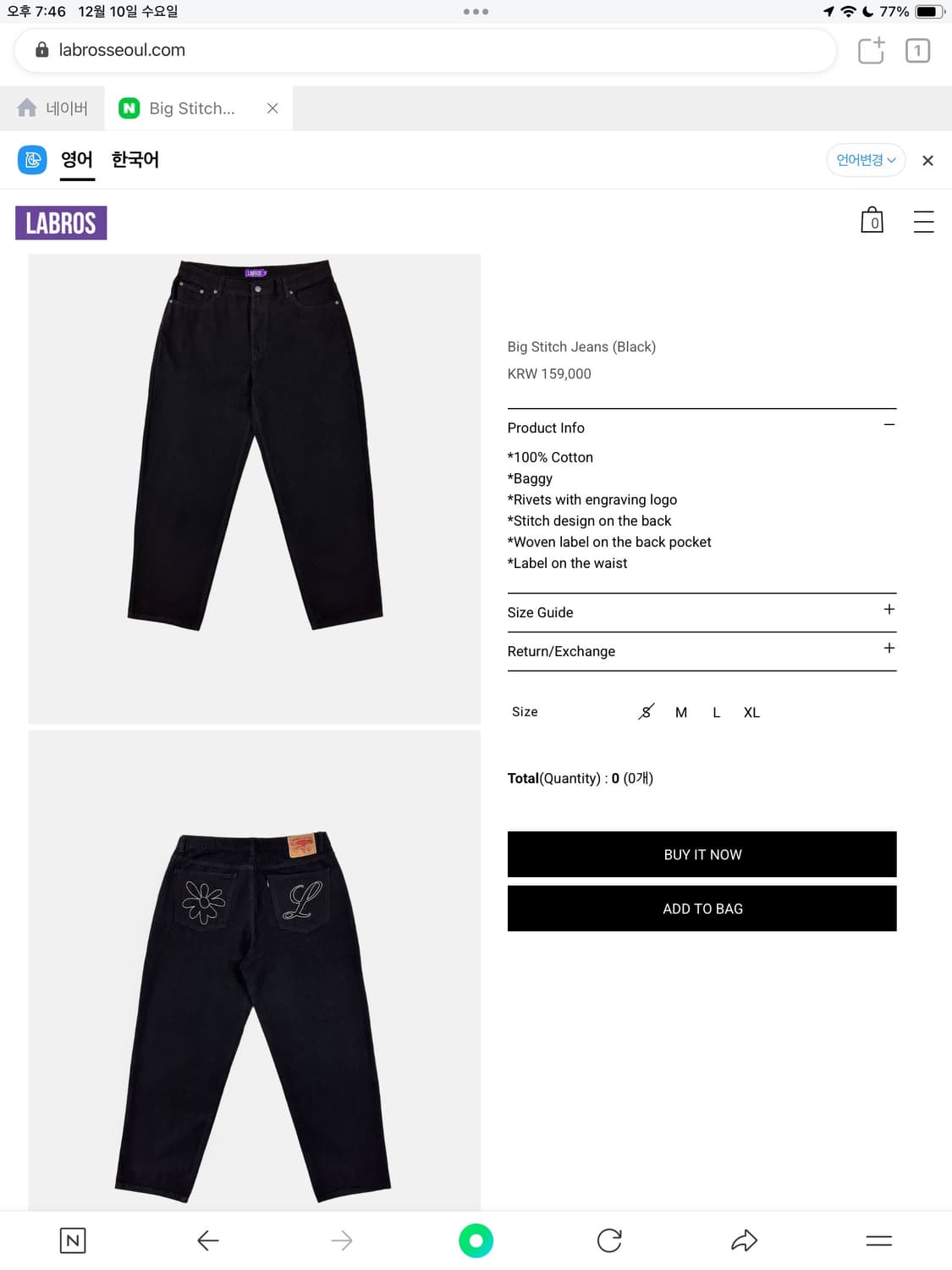
Task: Collapse the Product Info section
Action: (x=702, y=428)
